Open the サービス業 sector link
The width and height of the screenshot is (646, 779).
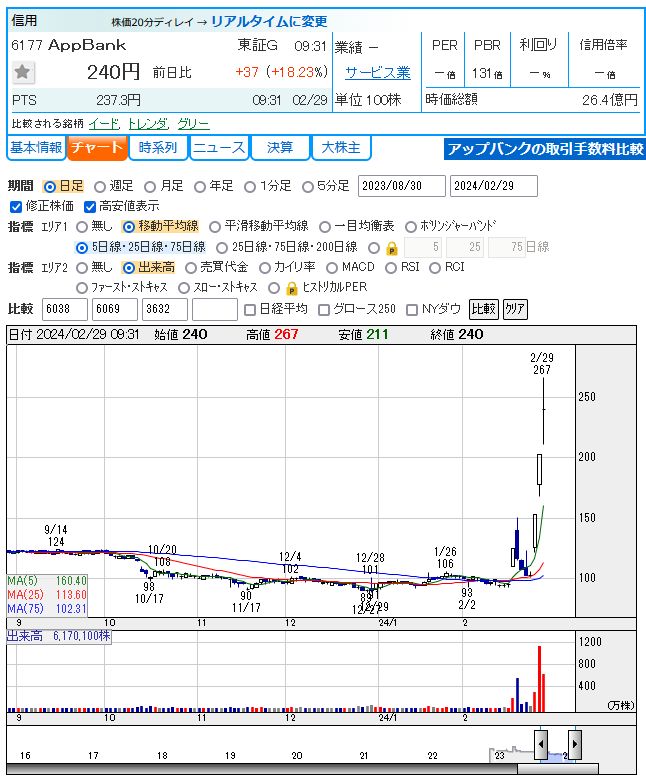click(x=378, y=73)
